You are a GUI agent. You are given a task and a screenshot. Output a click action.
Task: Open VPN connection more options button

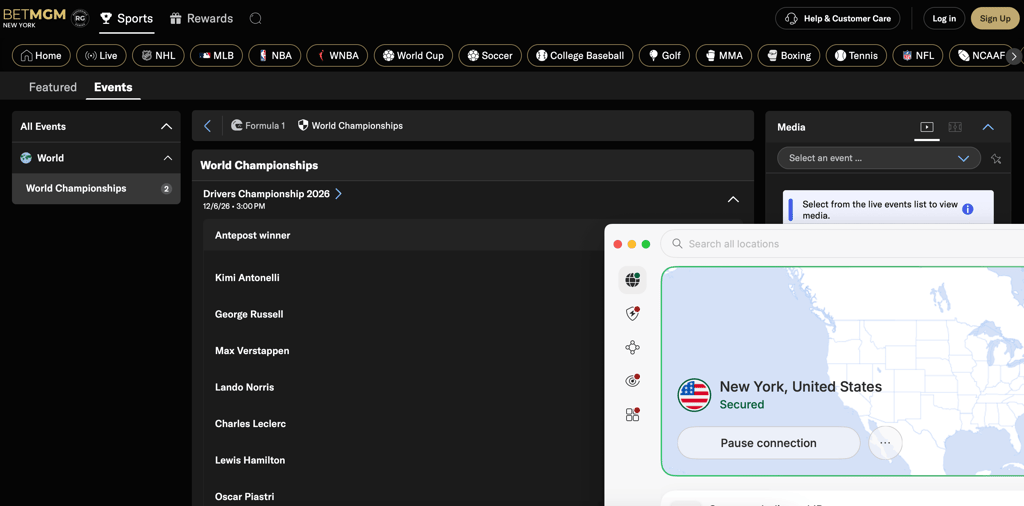[x=886, y=443]
